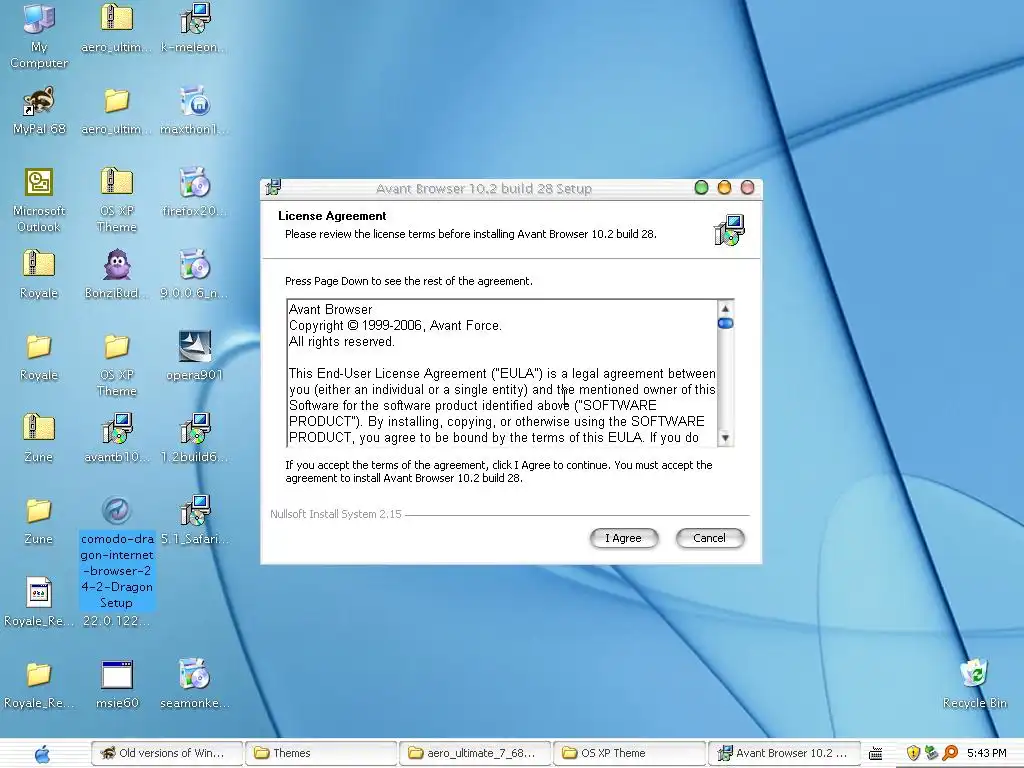
Task: Click the 'License Agreement' heading
Action: tap(332, 216)
